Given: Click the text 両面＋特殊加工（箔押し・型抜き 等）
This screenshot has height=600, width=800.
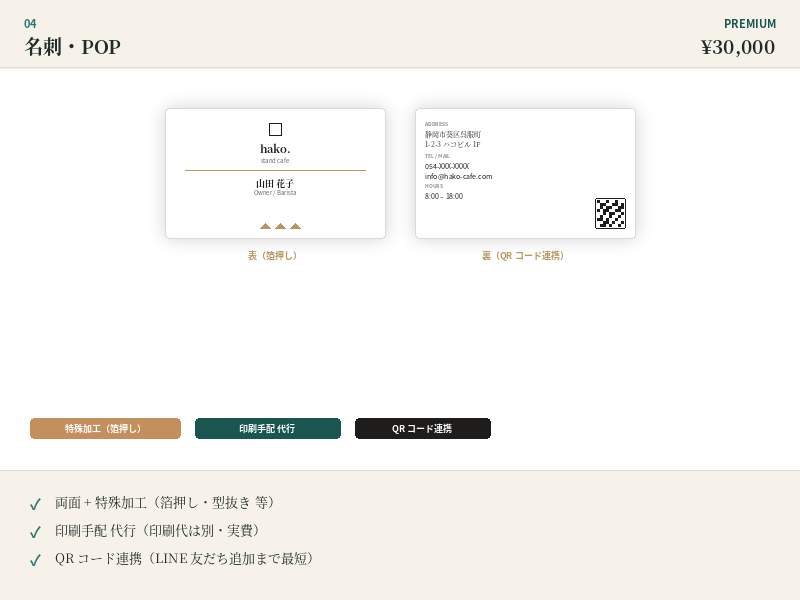Looking at the screenshot, I should [165, 503].
